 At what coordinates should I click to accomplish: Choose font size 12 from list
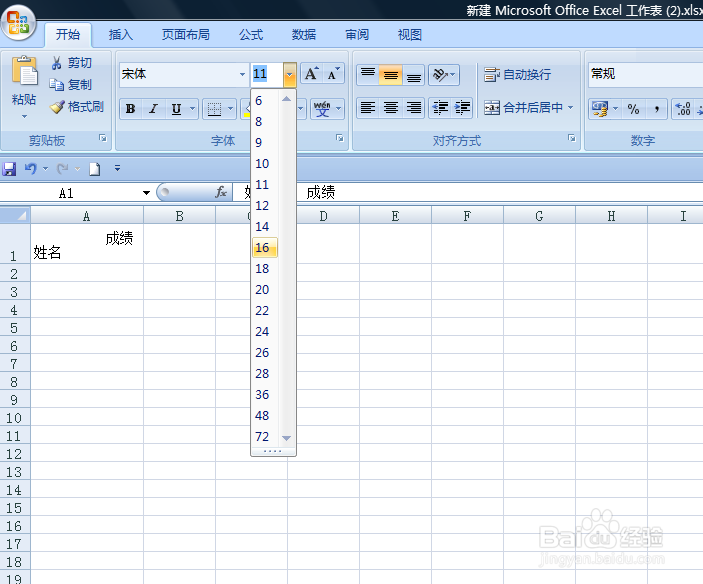pyautogui.click(x=265, y=206)
